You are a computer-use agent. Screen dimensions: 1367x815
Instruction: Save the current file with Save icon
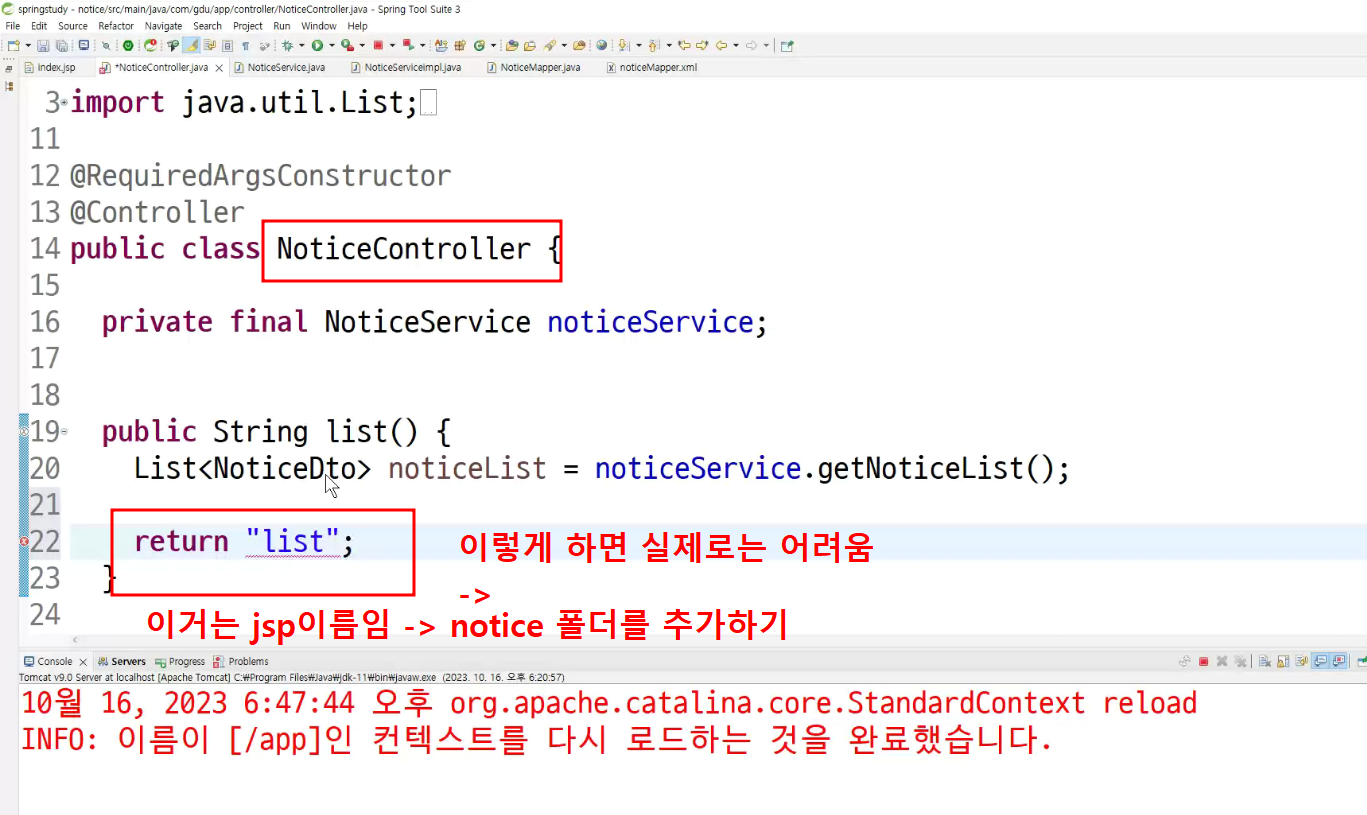pos(43,45)
